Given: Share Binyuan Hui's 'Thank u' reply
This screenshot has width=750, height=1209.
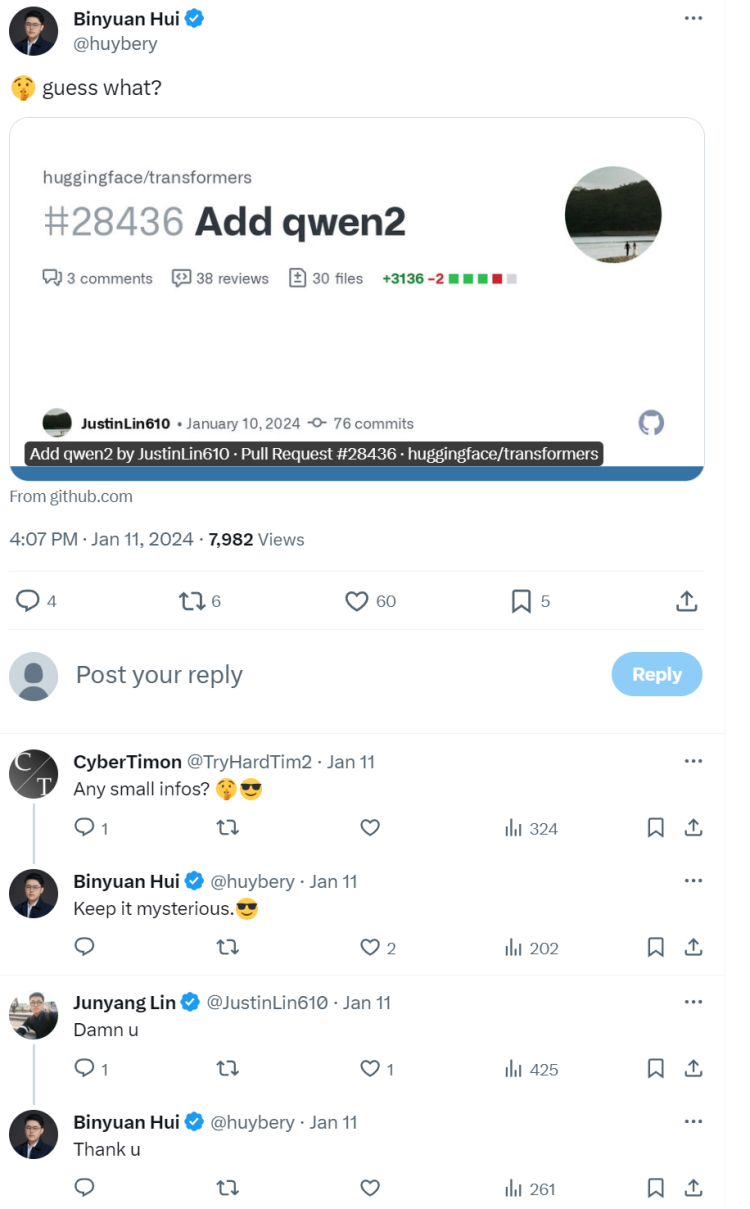Looking at the screenshot, I should click(x=693, y=1188).
